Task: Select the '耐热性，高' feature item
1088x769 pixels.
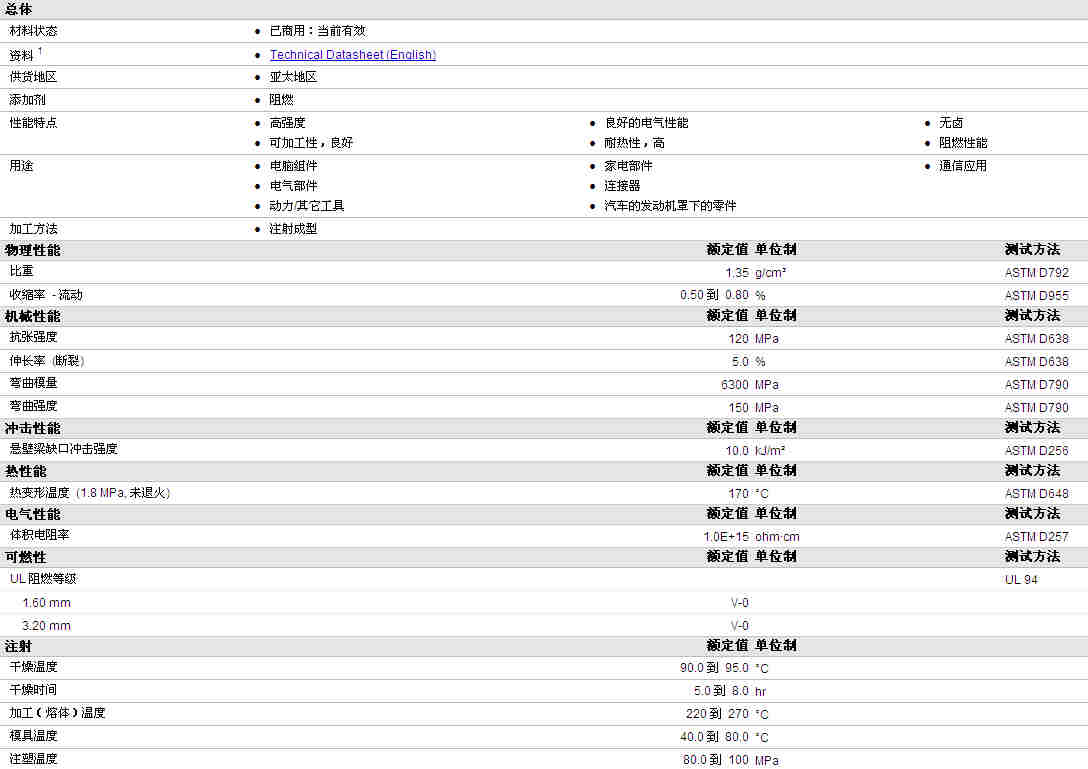Action: (x=634, y=143)
